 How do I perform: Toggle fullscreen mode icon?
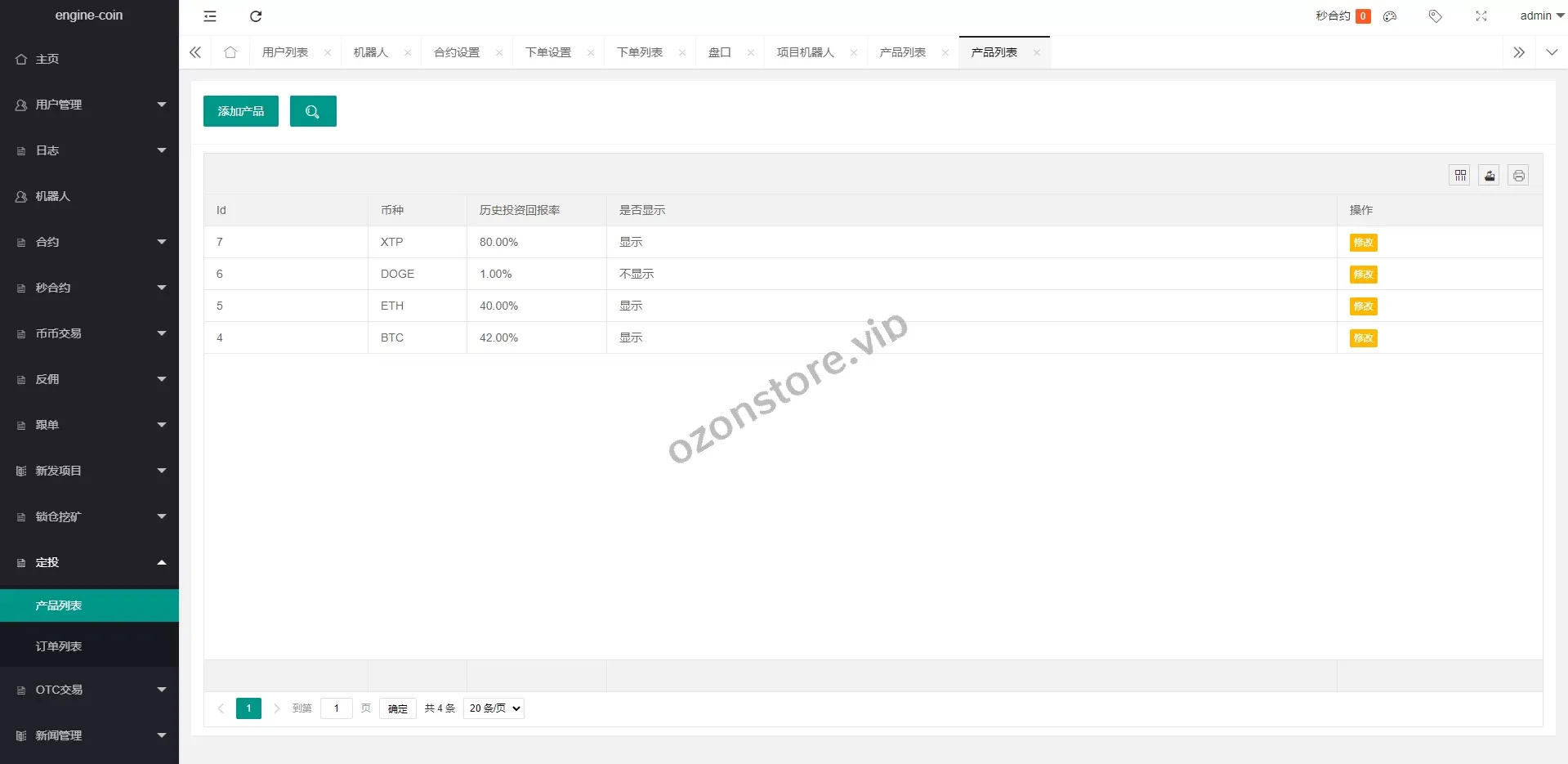pyautogui.click(x=1481, y=16)
